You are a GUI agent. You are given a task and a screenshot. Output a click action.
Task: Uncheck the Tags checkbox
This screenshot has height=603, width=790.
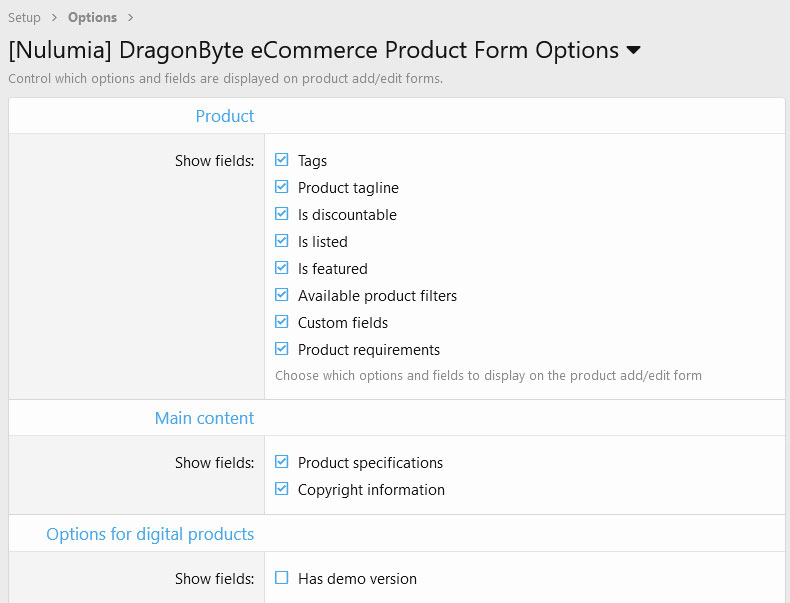click(282, 160)
